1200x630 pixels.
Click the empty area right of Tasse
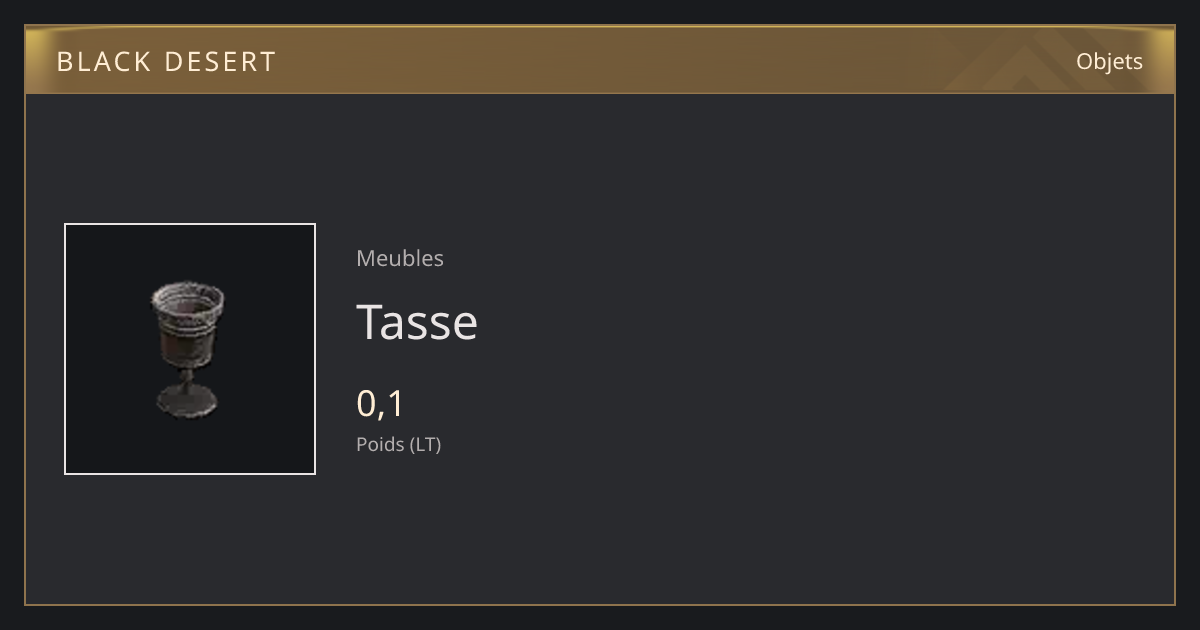point(800,322)
